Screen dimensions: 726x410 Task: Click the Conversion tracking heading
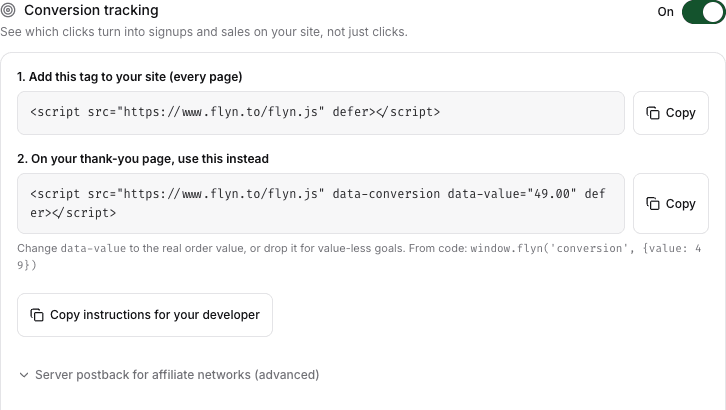pyautogui.click(x=91, y=10)
